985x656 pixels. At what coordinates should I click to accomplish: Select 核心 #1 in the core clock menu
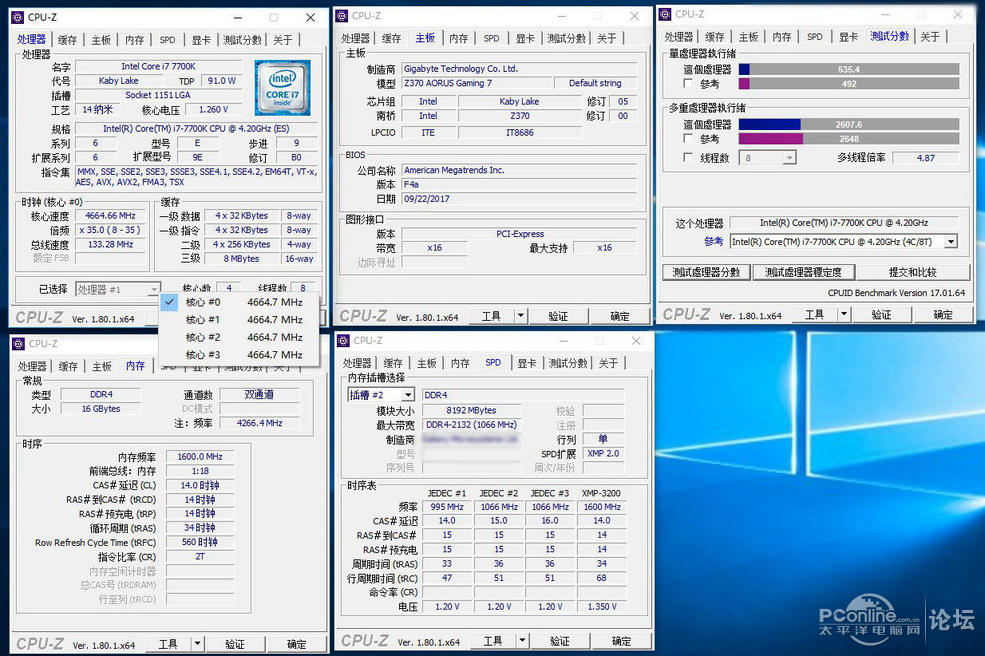[x=239, y=320]
